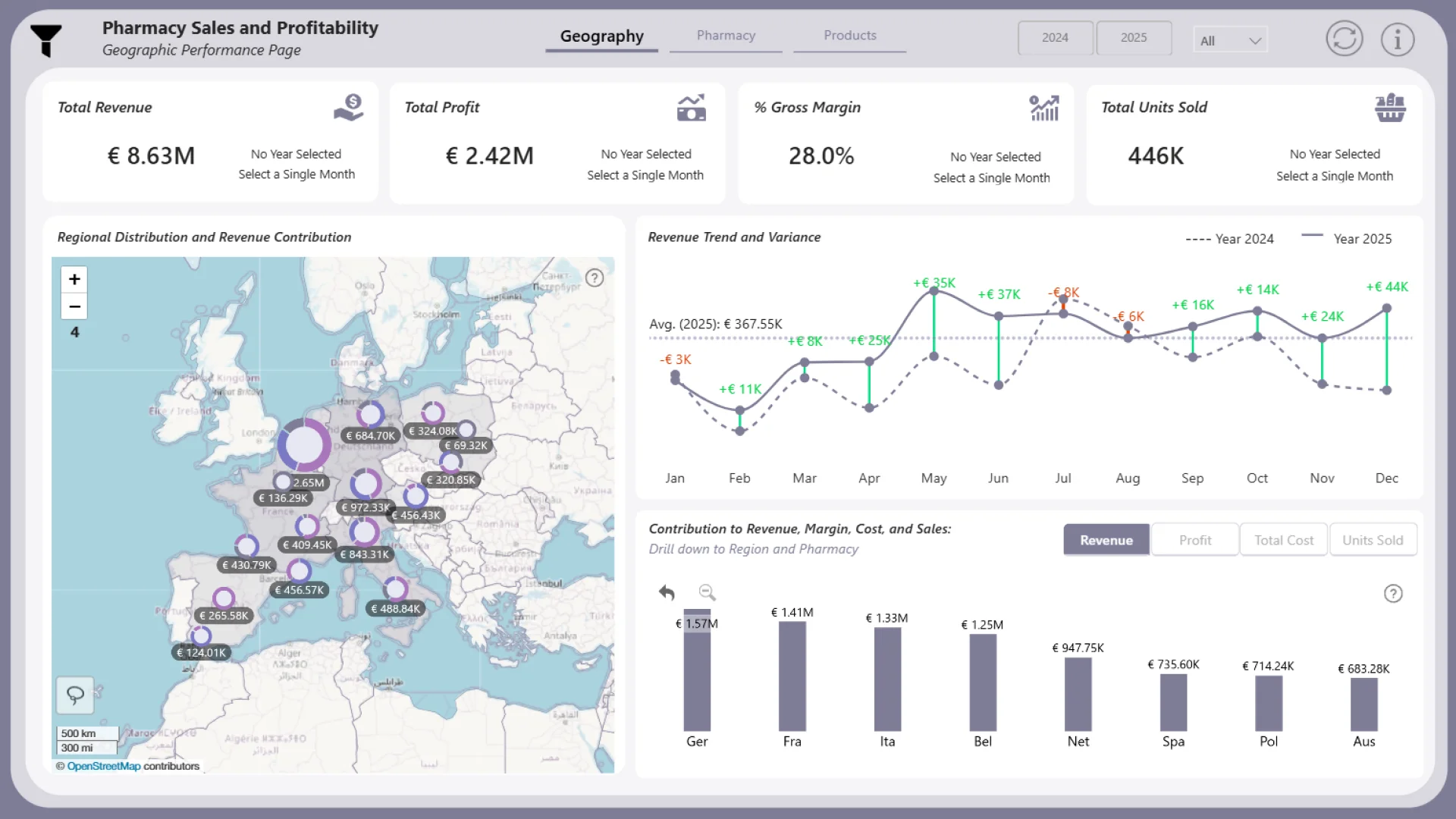Toggle the 2024 year filter
This screenshot has width=1456, height=819.
coord(1055,38)
